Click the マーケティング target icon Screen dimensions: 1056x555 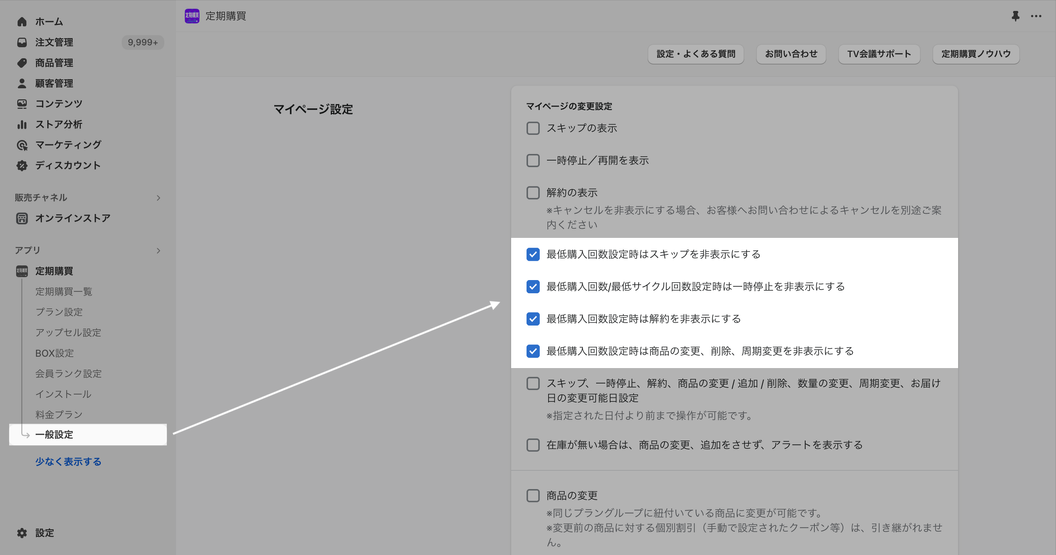pyautogui.click(x=22, y=145)
